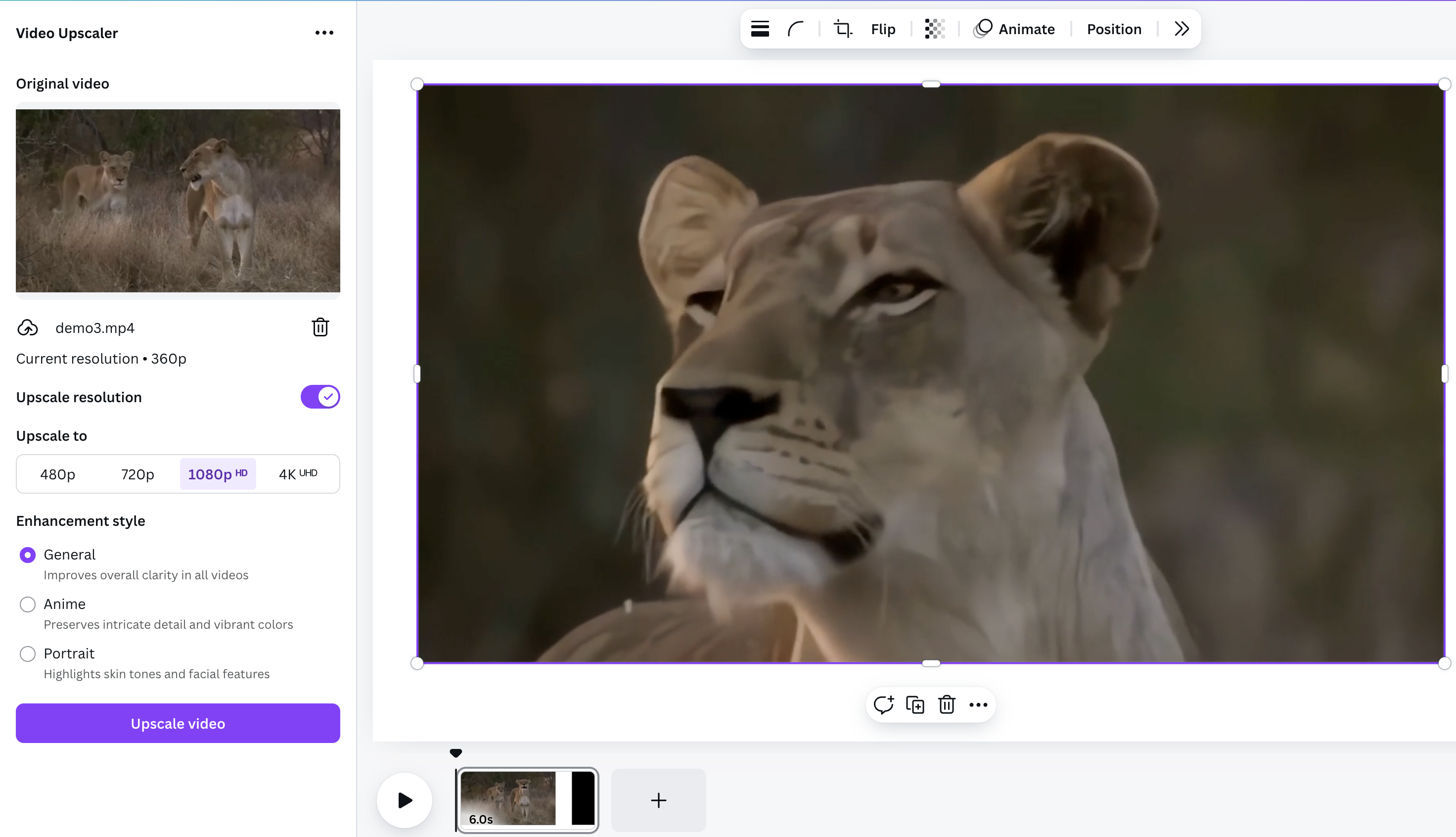Choose the General enhancement style
The image size is (1456, 837).
tap(28, 555)
